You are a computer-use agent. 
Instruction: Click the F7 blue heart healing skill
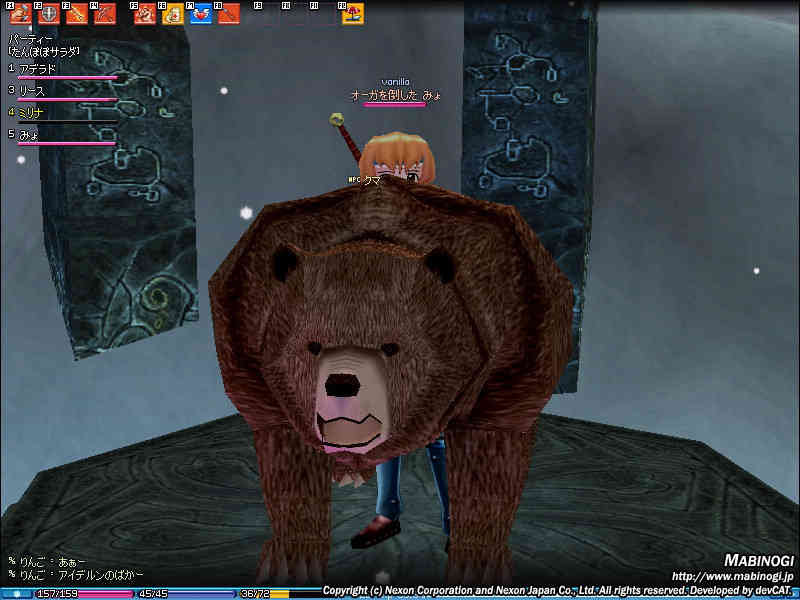201,14
